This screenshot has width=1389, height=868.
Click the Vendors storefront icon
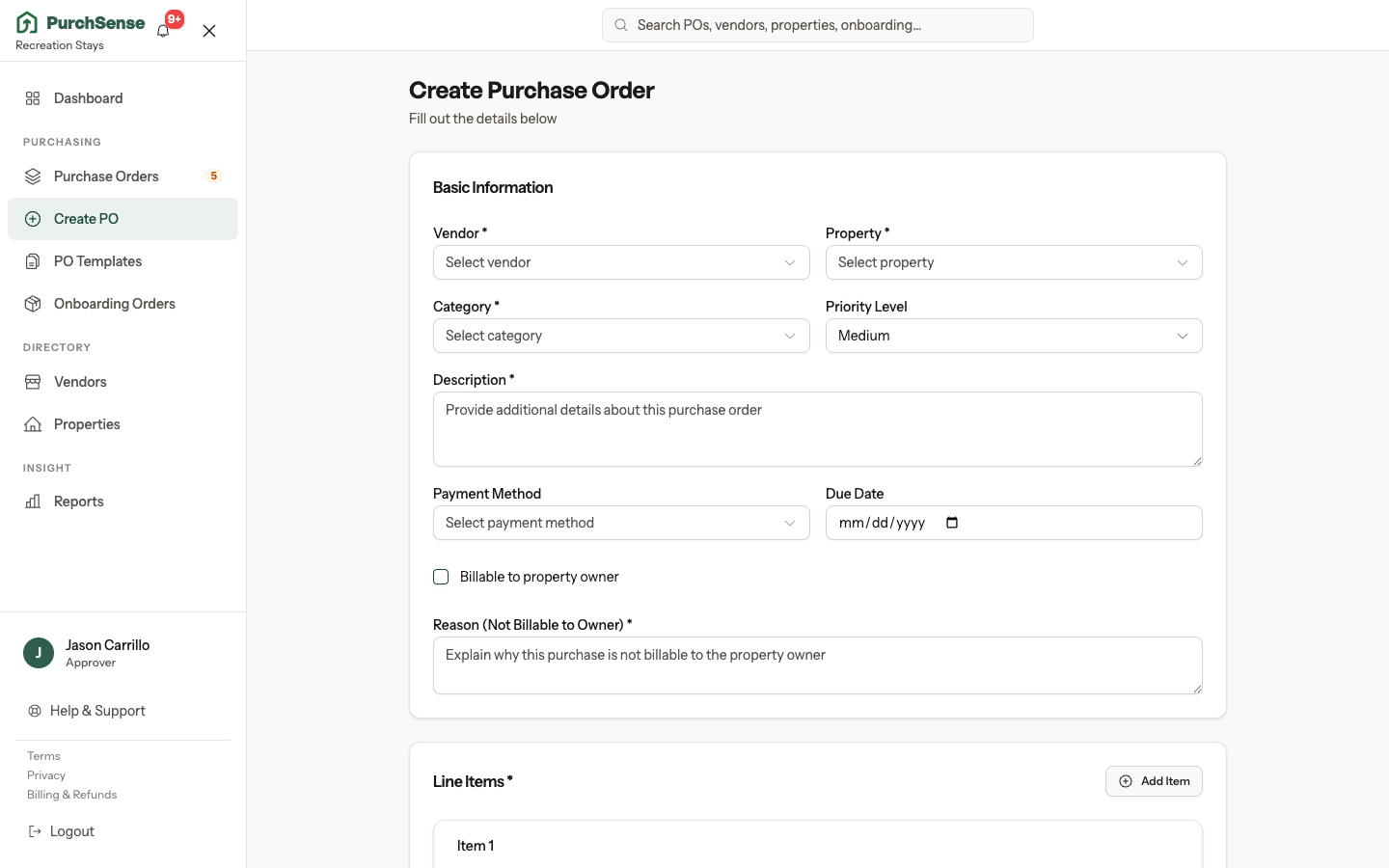point(33,382)
